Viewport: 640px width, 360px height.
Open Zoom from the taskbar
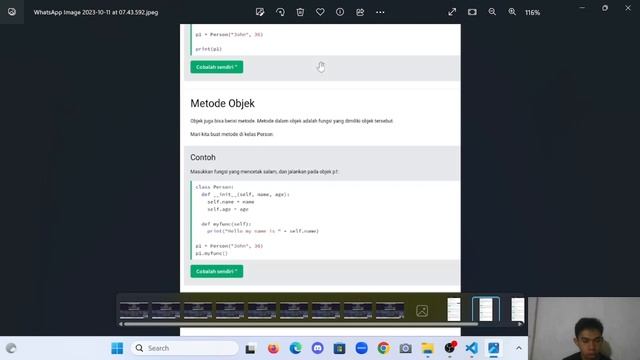pyautogui.click(x=361, y=348)
